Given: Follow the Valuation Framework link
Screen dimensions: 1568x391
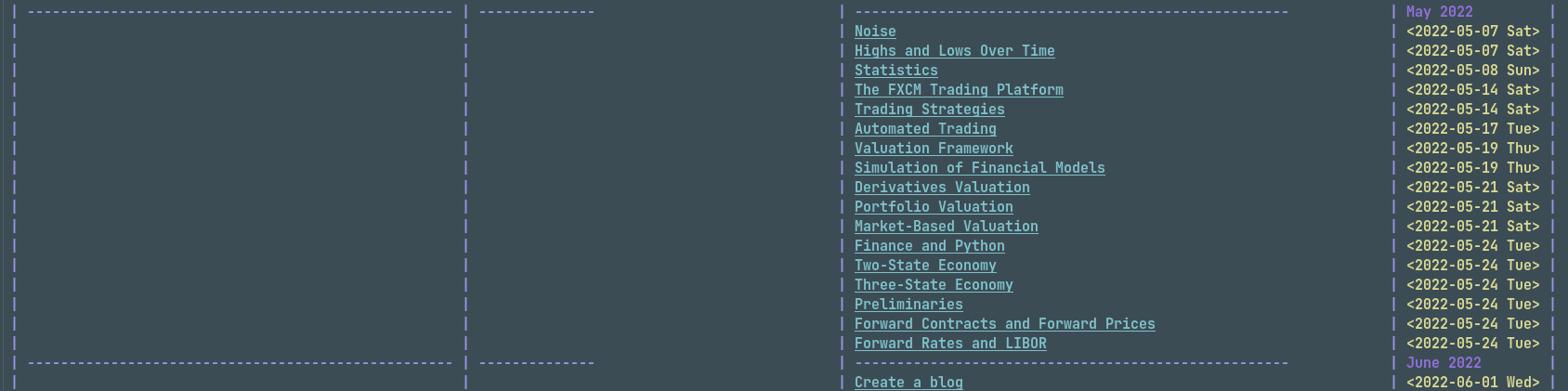Looking at the screenshot, I should 934,149.
